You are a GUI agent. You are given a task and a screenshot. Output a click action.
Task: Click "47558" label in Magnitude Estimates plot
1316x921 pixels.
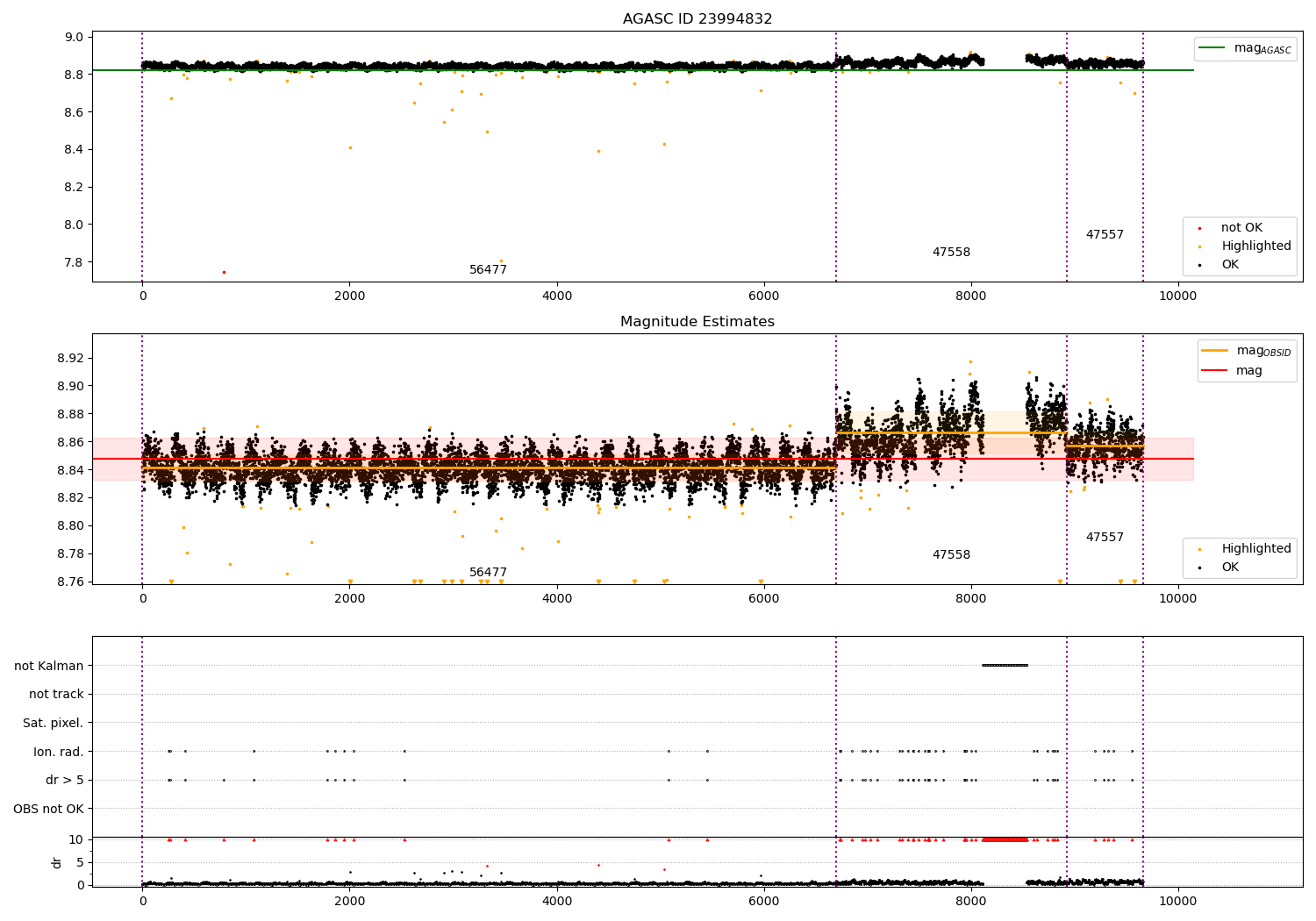tap(952, 555)
